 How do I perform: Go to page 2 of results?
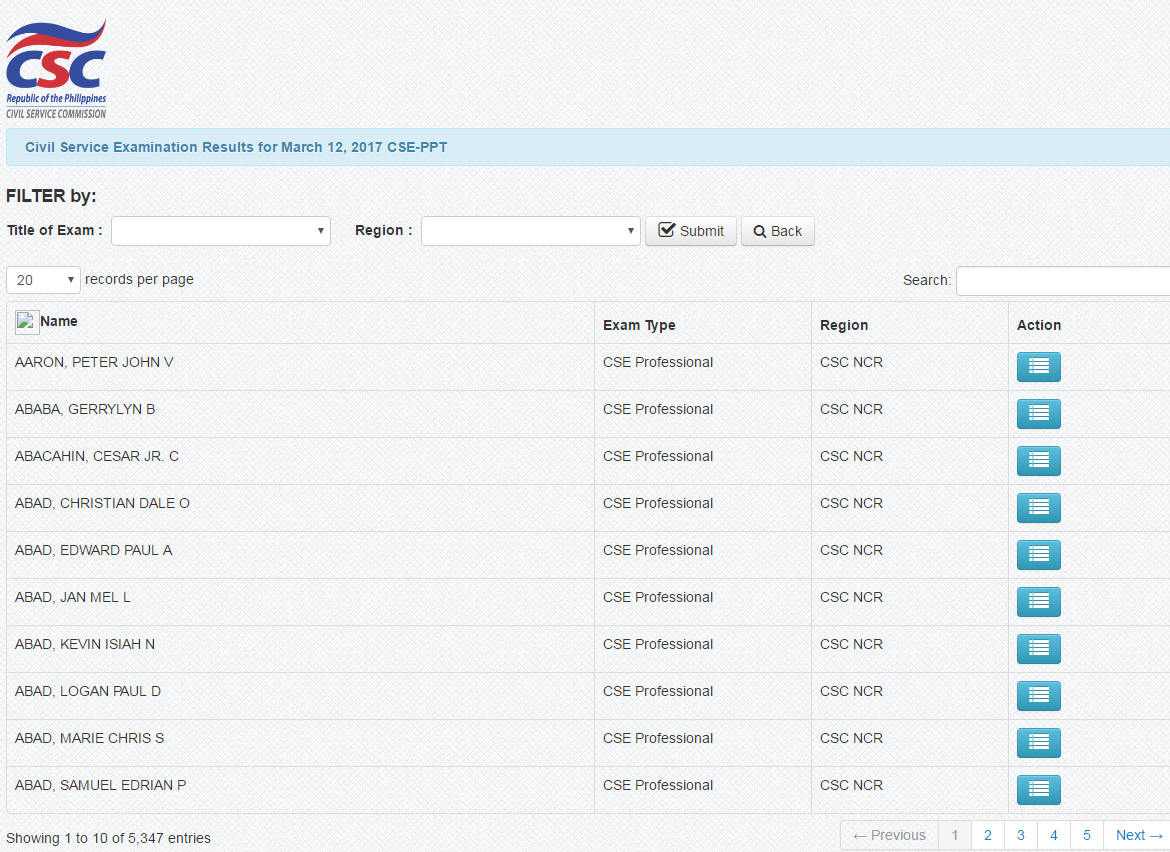pos(987,836)
